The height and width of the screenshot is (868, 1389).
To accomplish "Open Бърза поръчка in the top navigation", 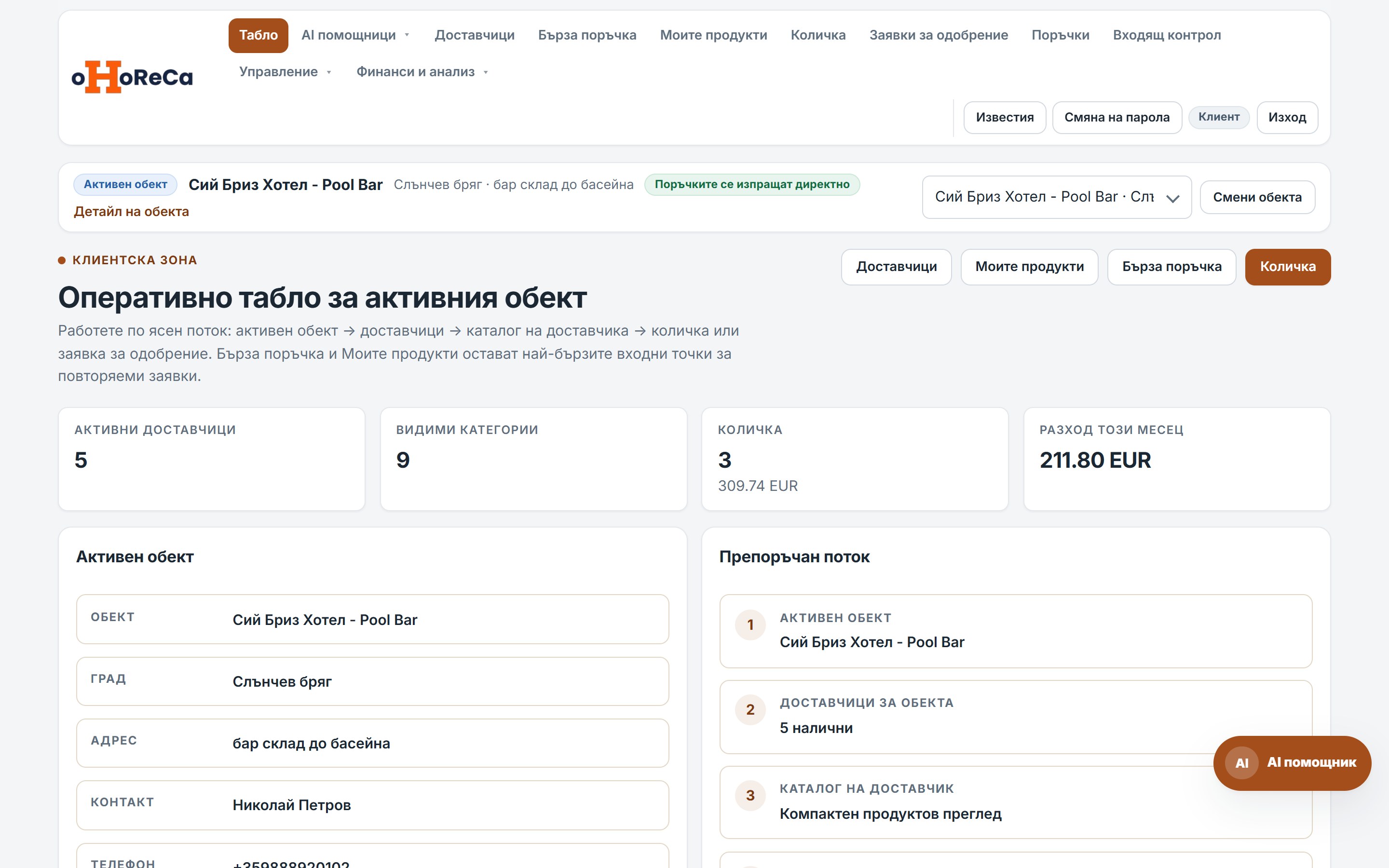I will click(587, 35).
